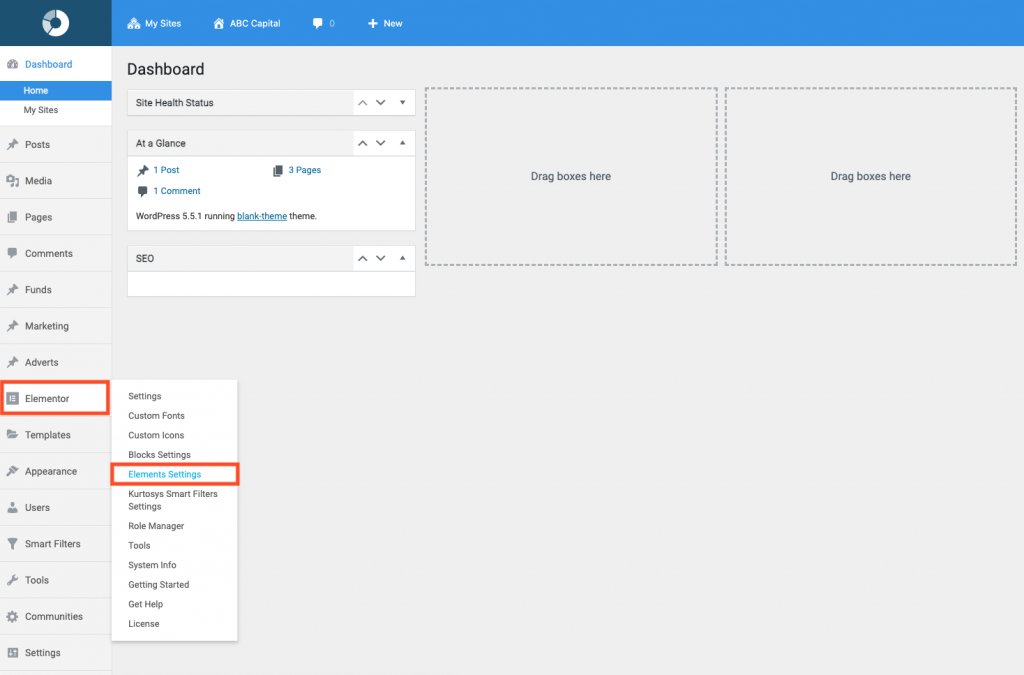Select Elements Settings submenu item
Screen dimensions: 1024x675
(x=165, y=475)
